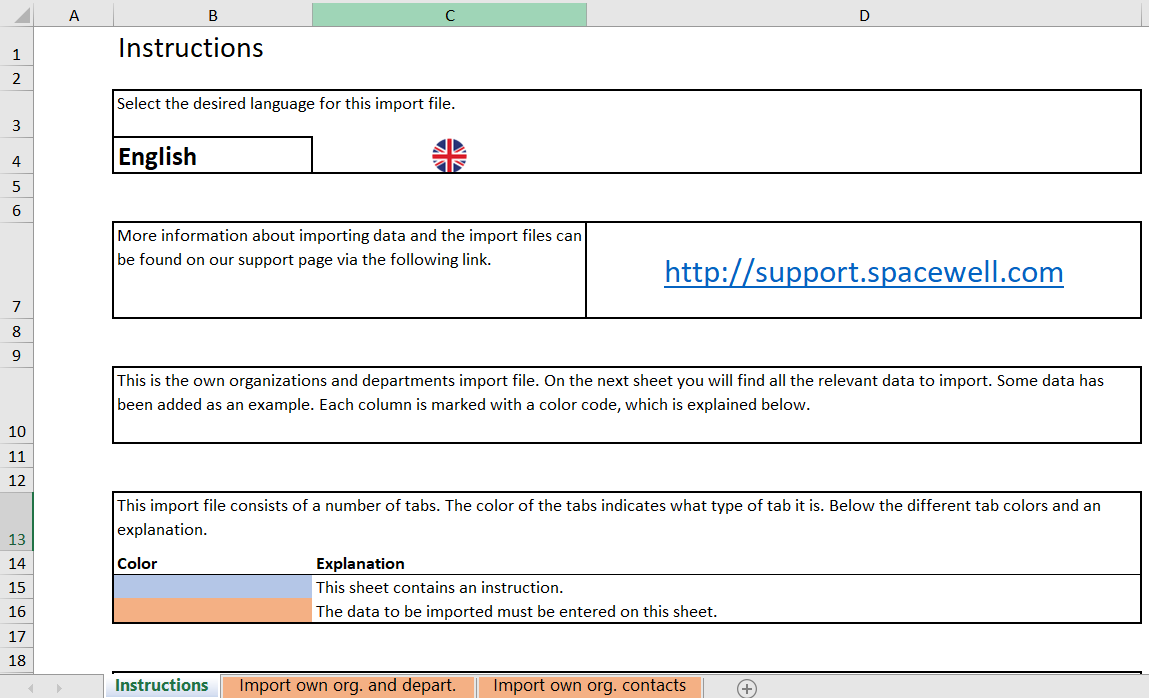Select row 1 header
Viewport: 1149px width, 698px height.
[x=16, y=47]
